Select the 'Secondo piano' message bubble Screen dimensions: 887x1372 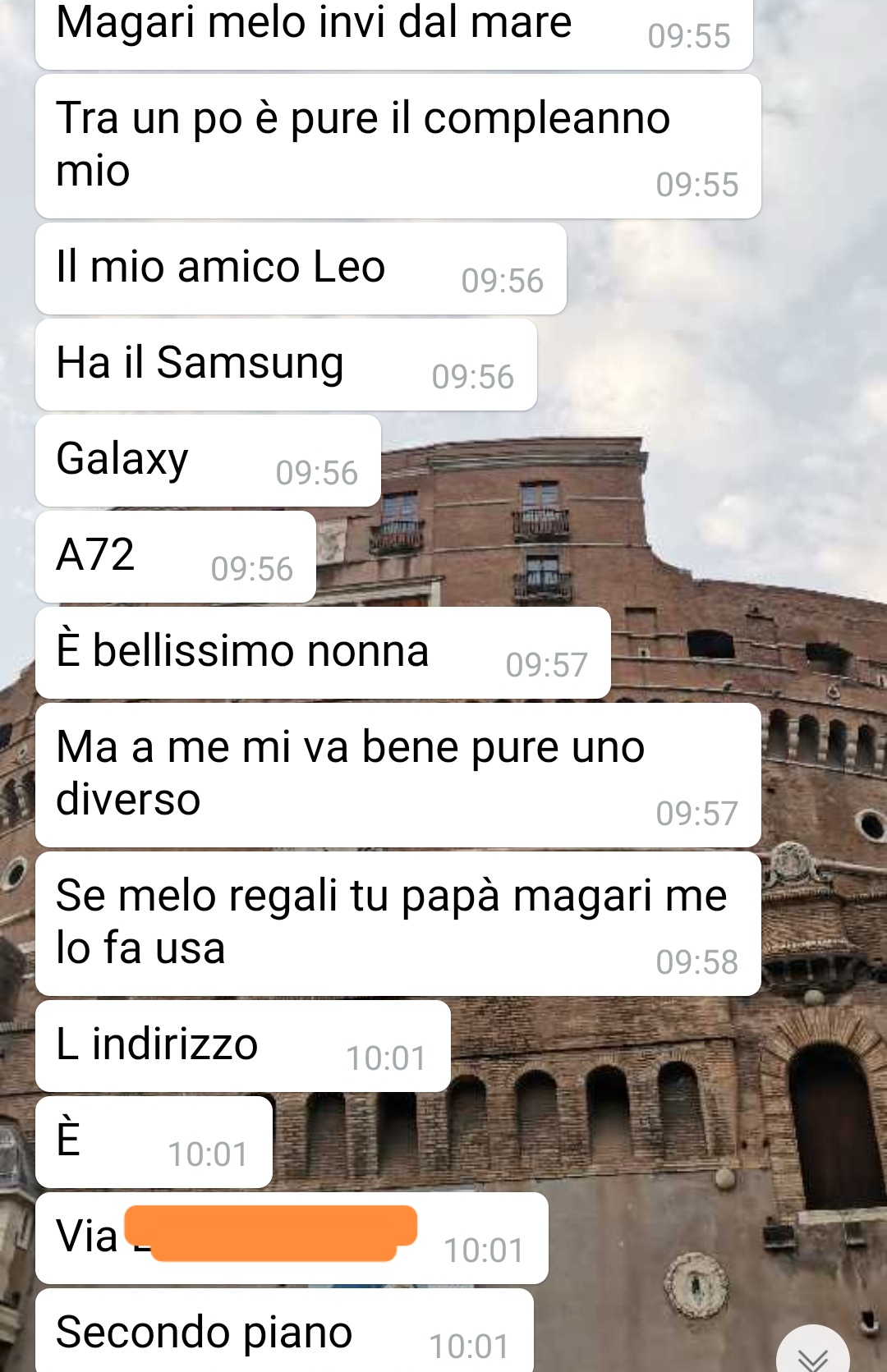(x=284, y=1330)
